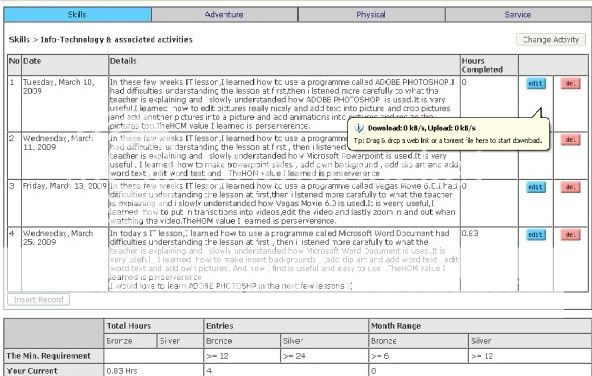592x376 pixels.
Task: Delete record 3 dated March 13
Action: click(x=570, y=187)
